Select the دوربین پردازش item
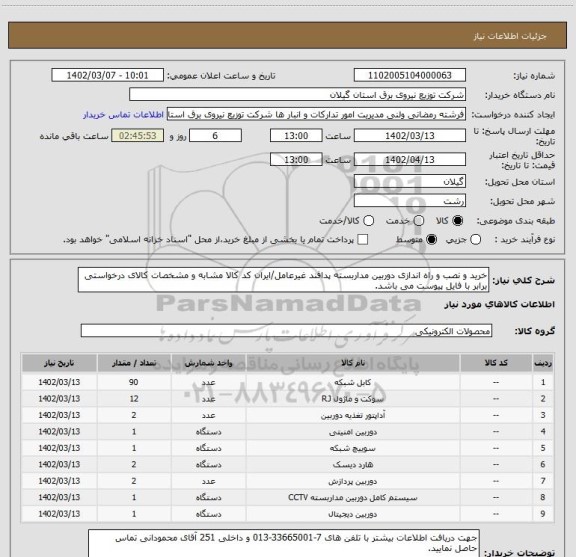The image size is (576, 557). click(x=353, y=481)
